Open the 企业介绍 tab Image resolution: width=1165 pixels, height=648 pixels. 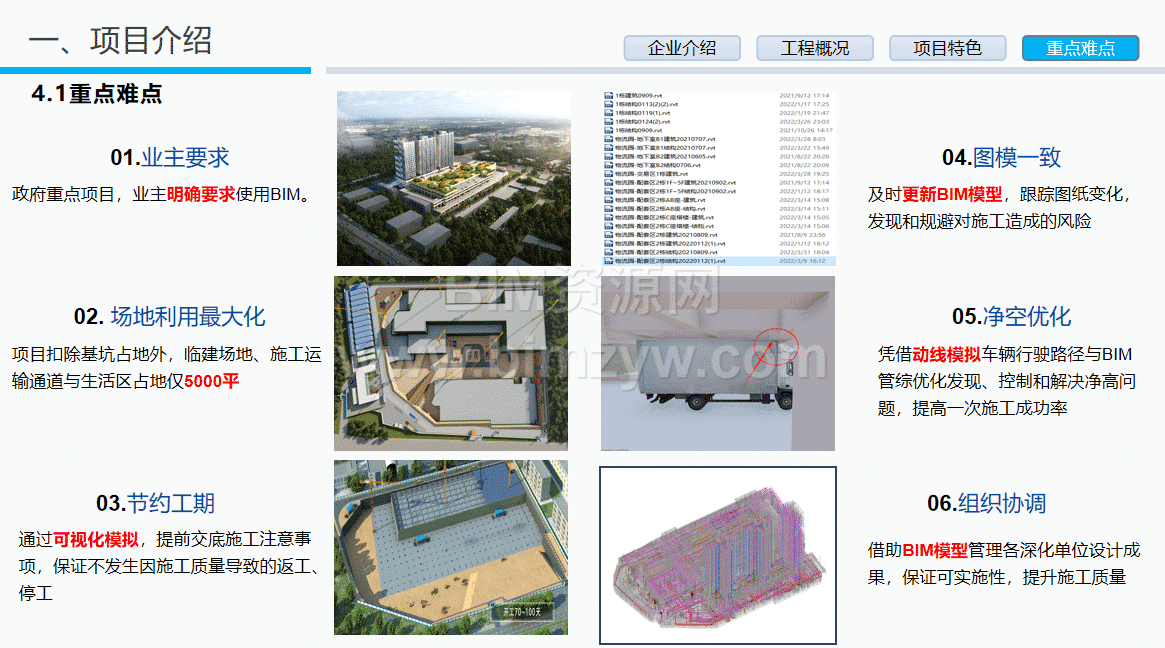[x=682, y=48]
